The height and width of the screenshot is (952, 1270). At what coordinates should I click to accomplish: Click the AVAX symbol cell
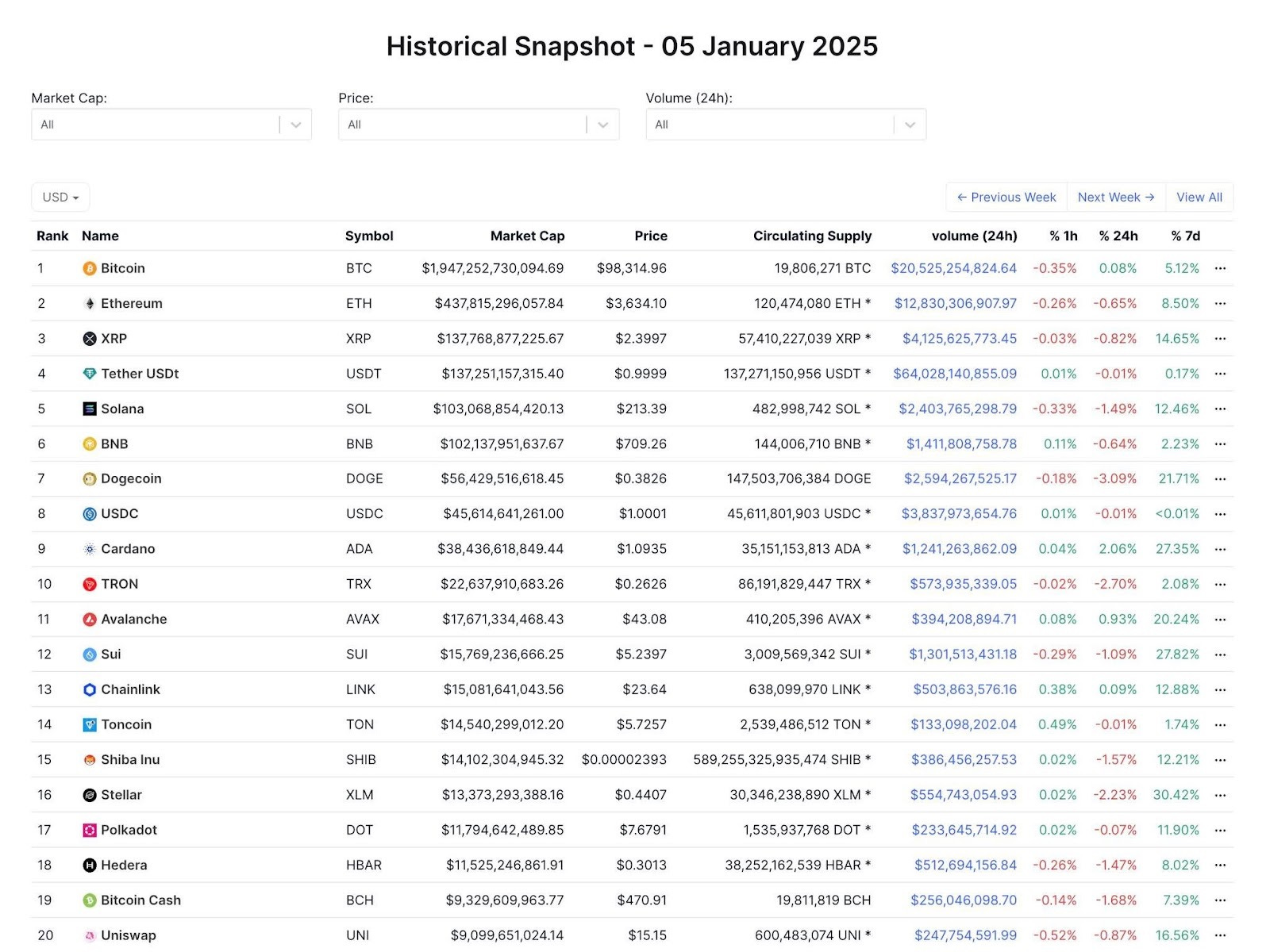point(363,620)
